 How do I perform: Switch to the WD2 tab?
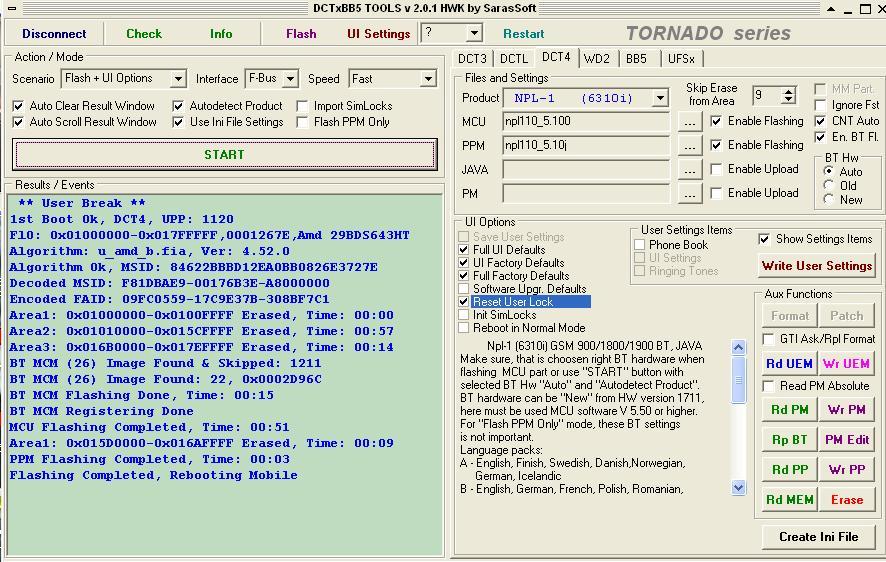coord(597,59)
